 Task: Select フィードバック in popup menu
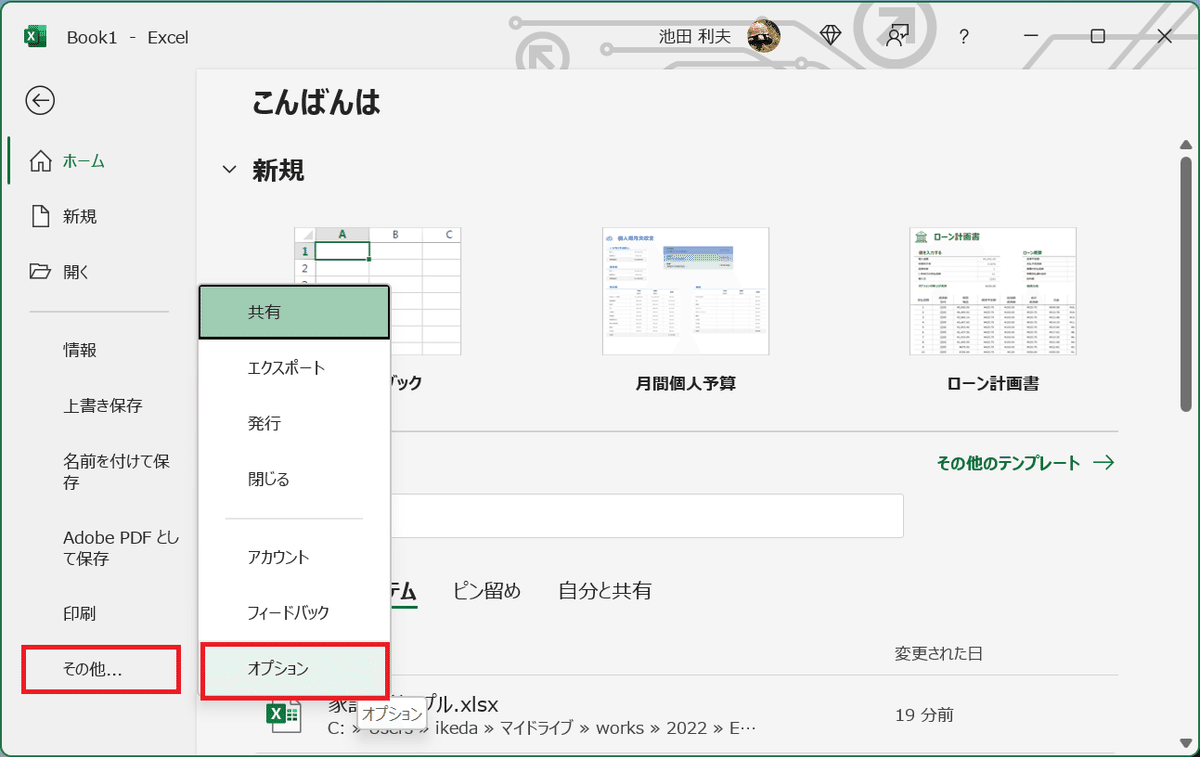point(294,612)
